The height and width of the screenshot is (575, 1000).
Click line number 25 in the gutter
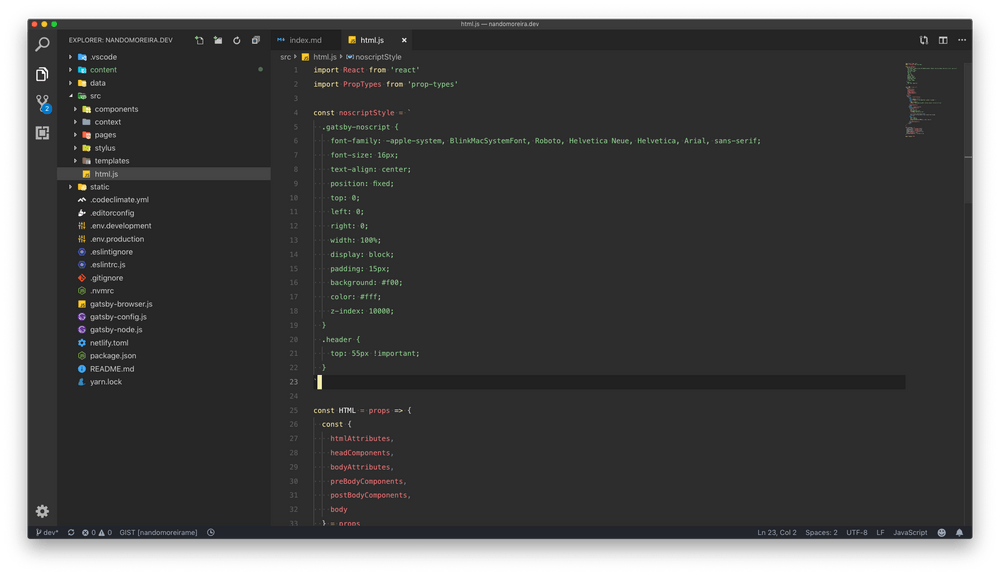click(293, 410)
